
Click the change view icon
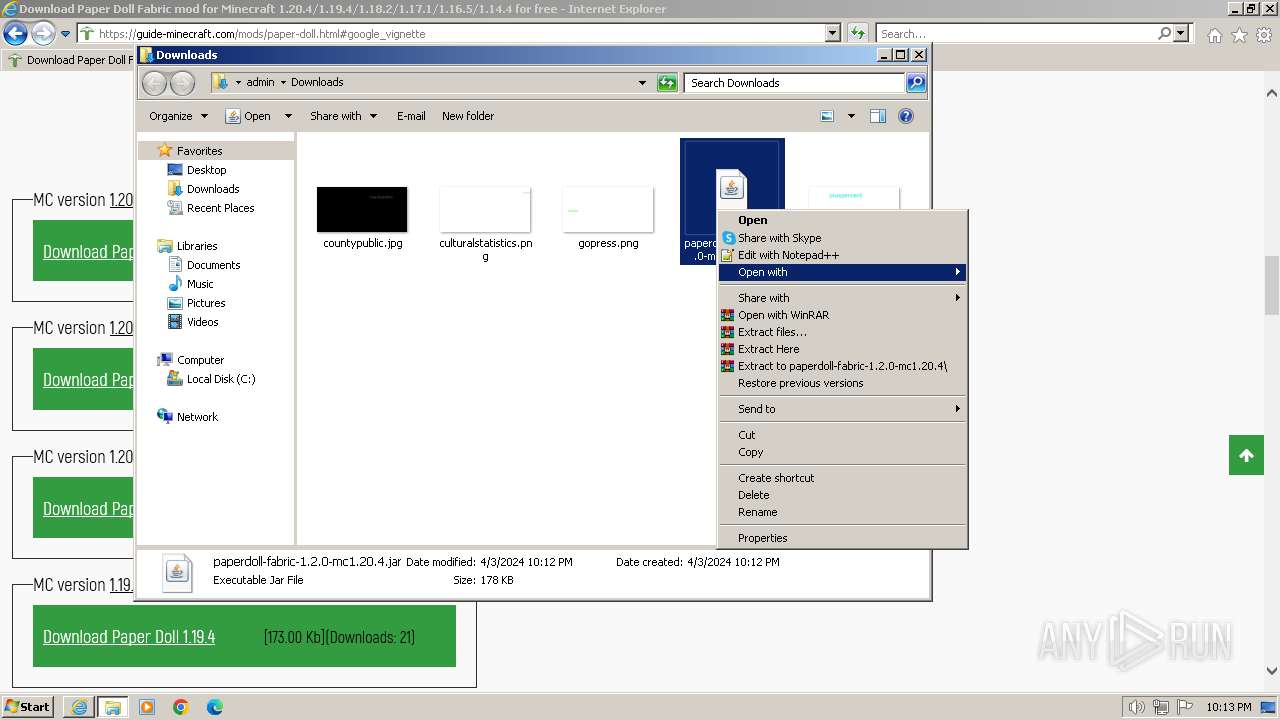pyautogui.click(x=827, y=116)
